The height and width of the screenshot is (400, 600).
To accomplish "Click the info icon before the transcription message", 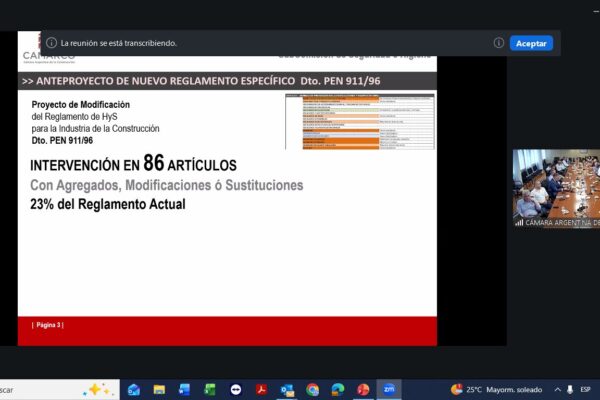I will (51, 43).
